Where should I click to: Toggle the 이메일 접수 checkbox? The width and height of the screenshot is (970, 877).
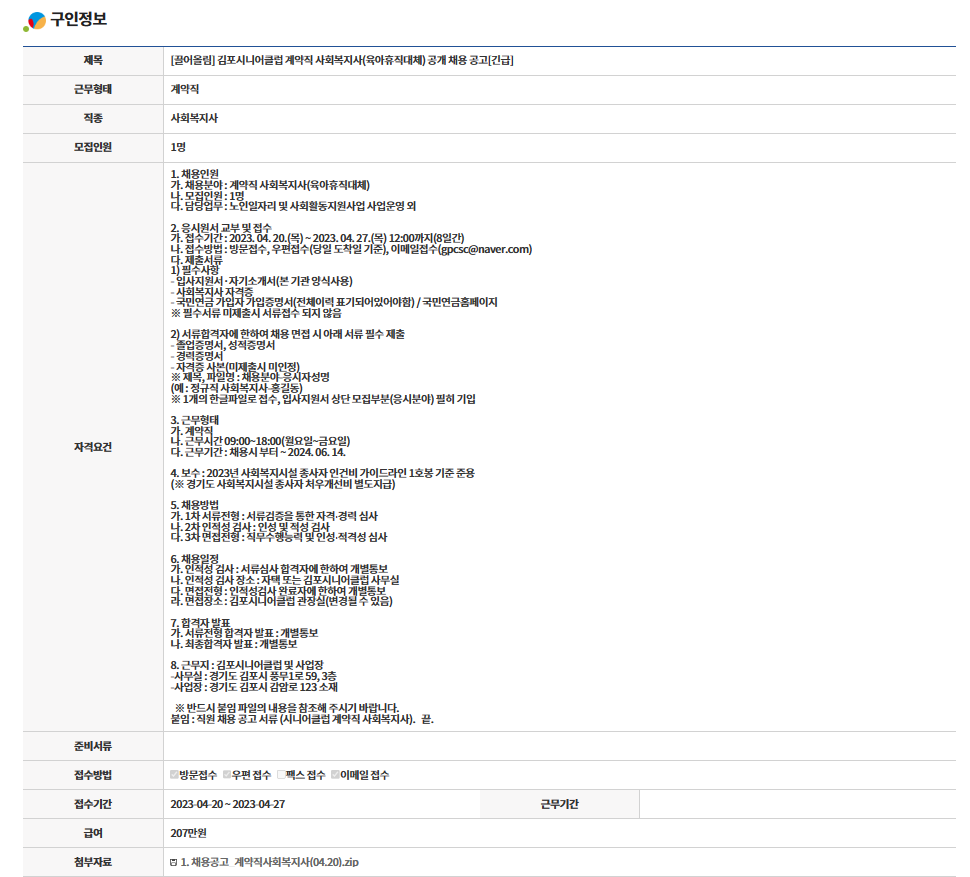pos(335,774)
